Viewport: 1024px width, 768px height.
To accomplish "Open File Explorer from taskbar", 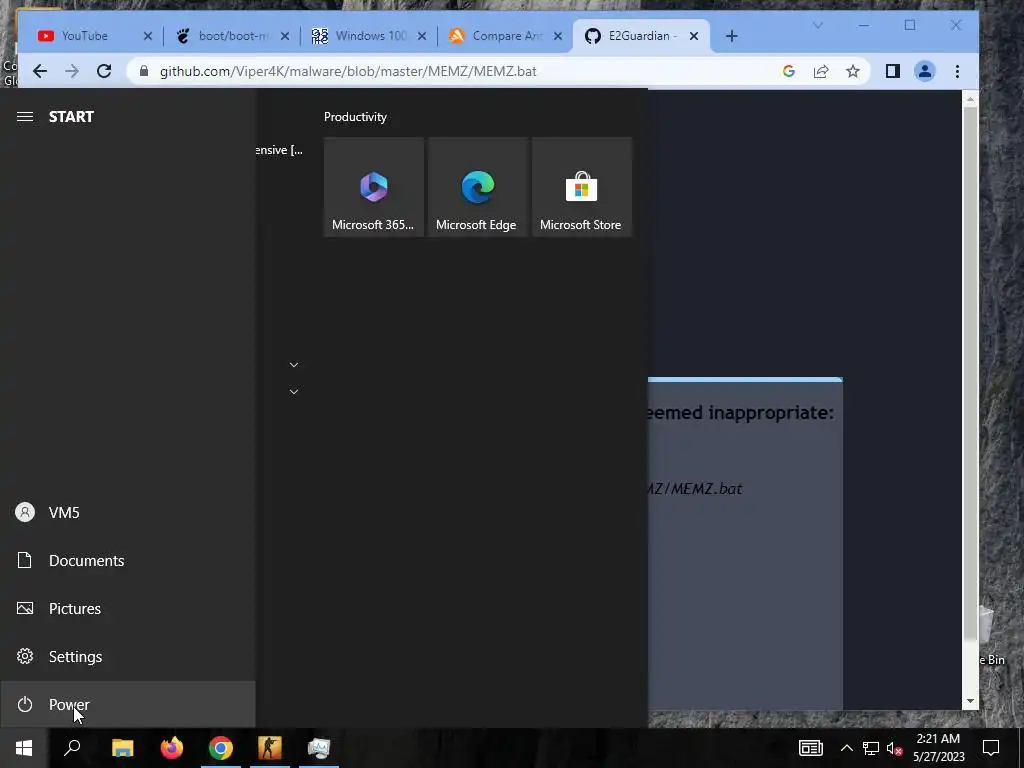I will click(122, 748).
